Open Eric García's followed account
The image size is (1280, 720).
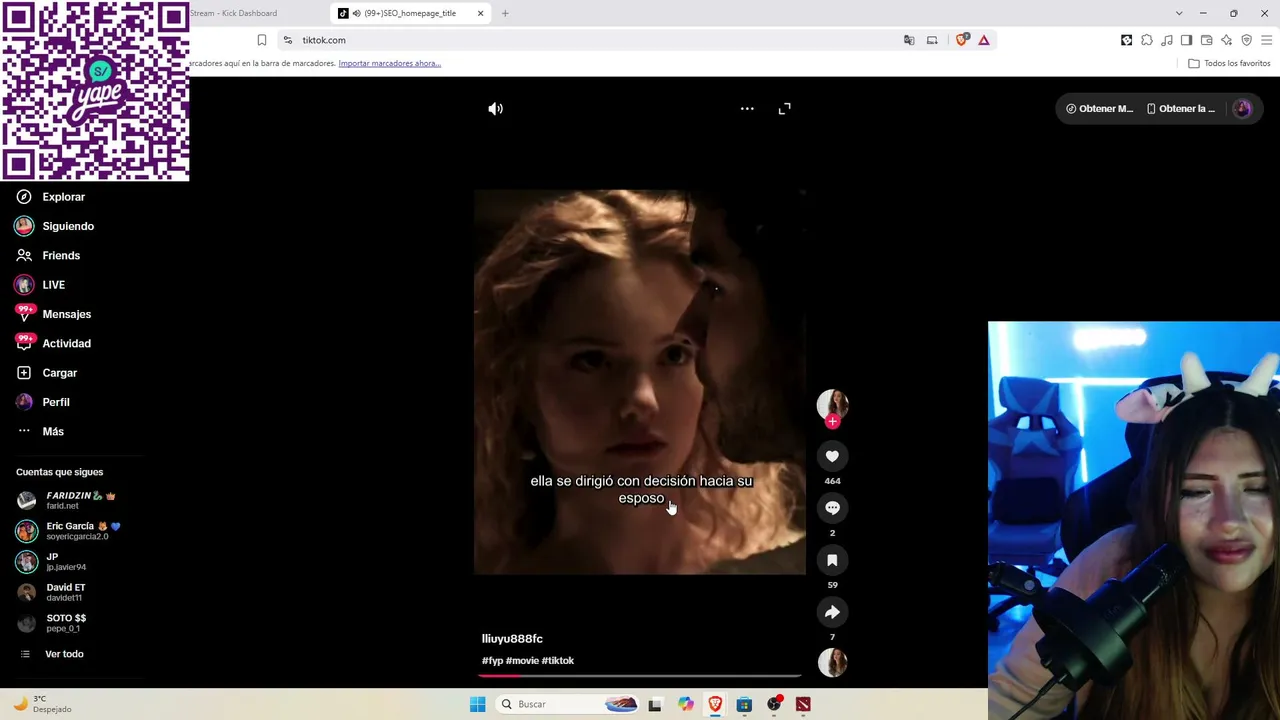pos(78,531)
